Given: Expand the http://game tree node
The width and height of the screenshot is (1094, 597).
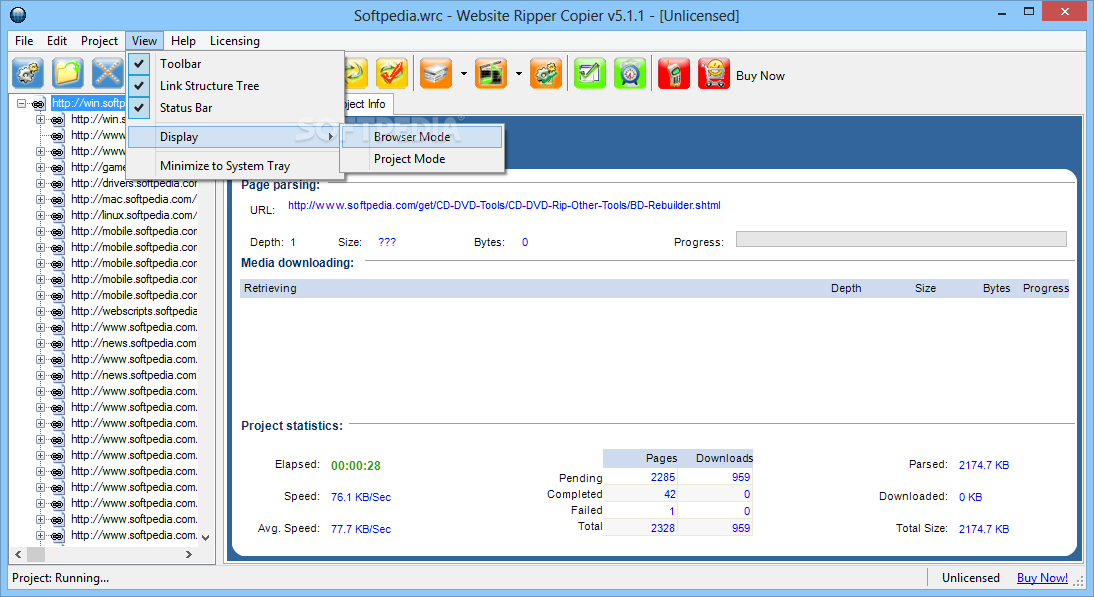Looking at the screenshot, I should pyautogui.click(x=40, y=167).
